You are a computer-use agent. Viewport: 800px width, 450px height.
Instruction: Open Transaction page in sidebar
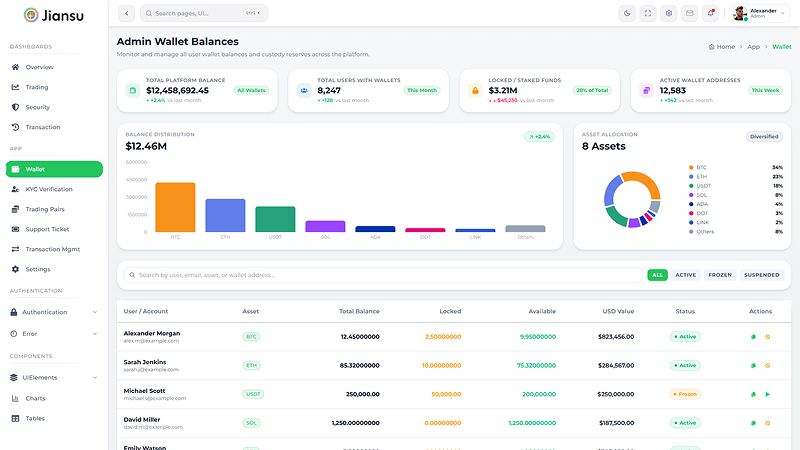(x=54, y=127)
